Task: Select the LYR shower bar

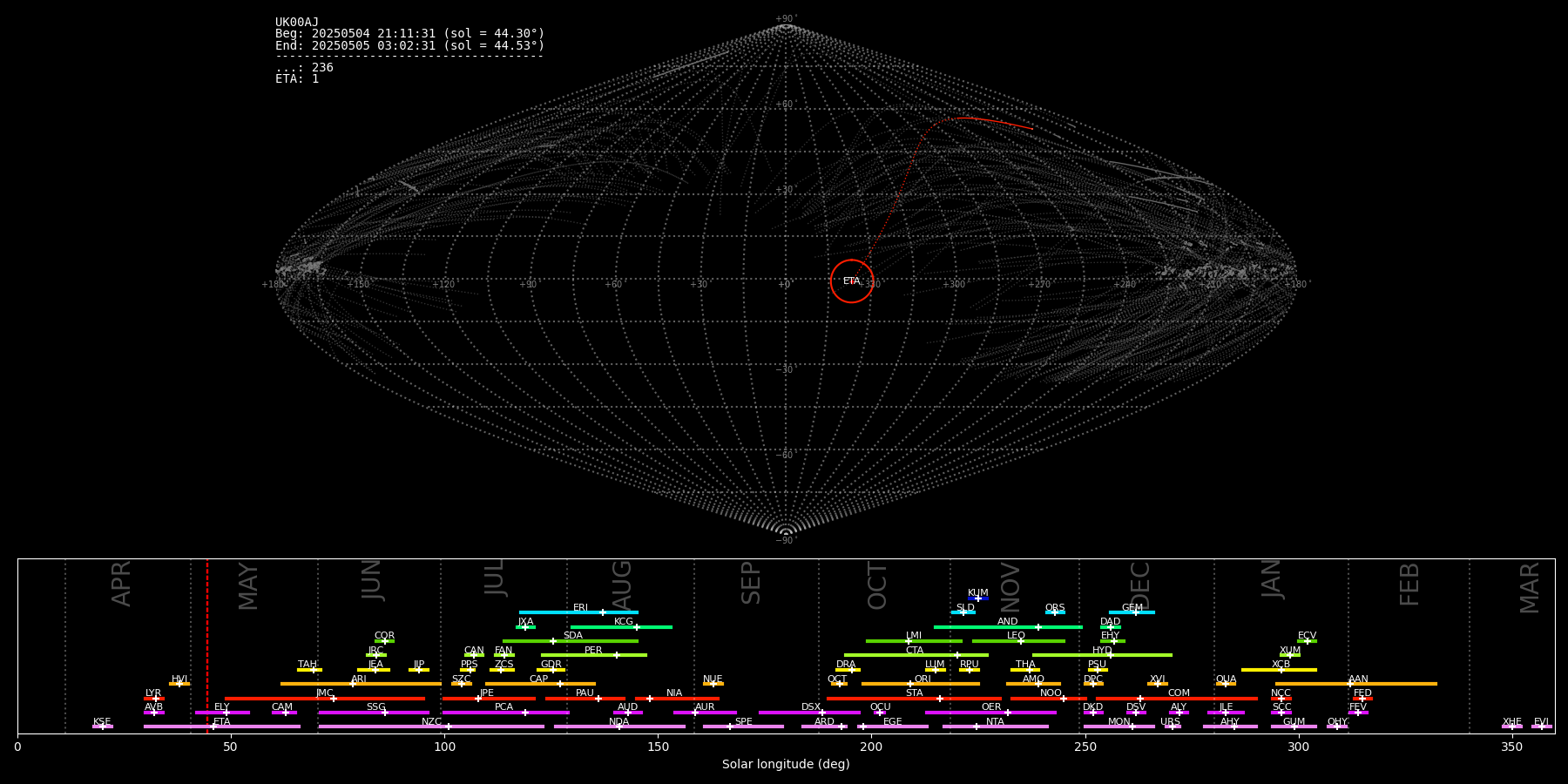Action: pyautogui.click(x=154, y=698)
